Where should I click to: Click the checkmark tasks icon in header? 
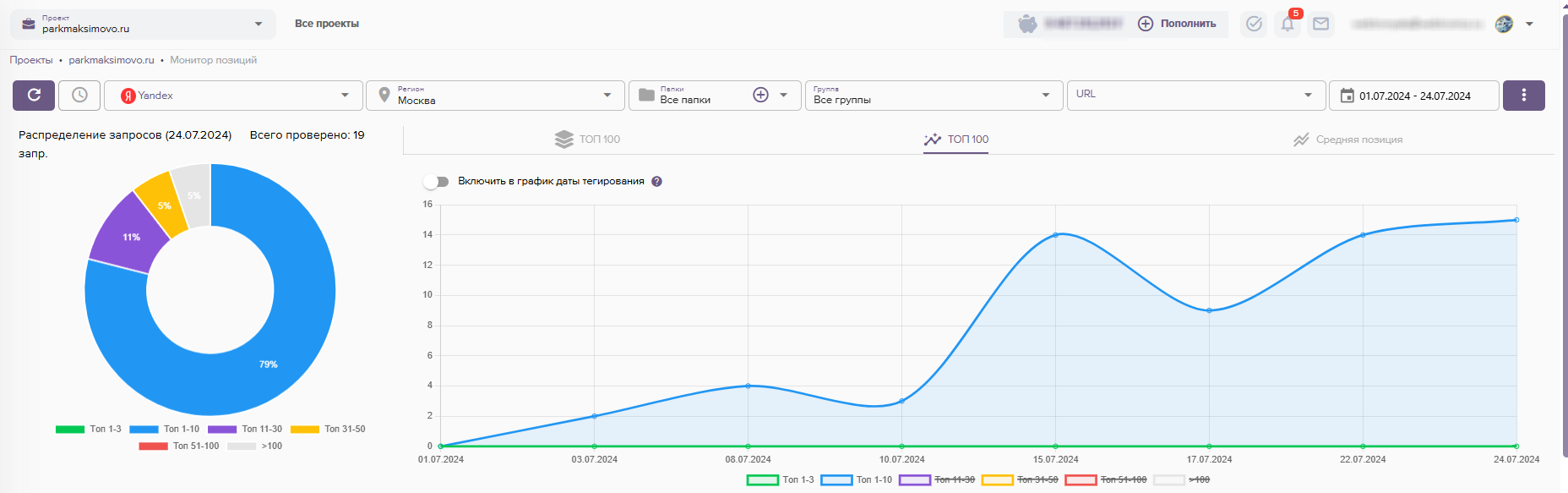pyautogui.click(x=1254, y=25)
